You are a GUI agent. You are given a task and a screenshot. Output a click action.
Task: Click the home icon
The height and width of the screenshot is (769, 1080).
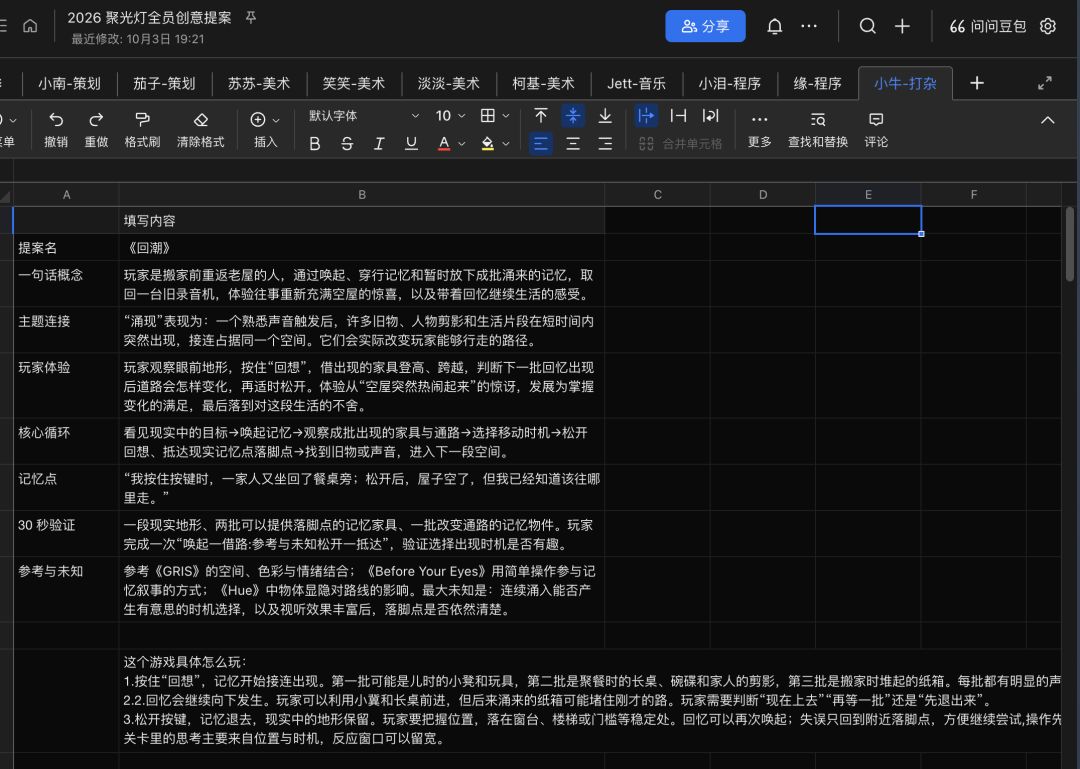click(30, 26)
